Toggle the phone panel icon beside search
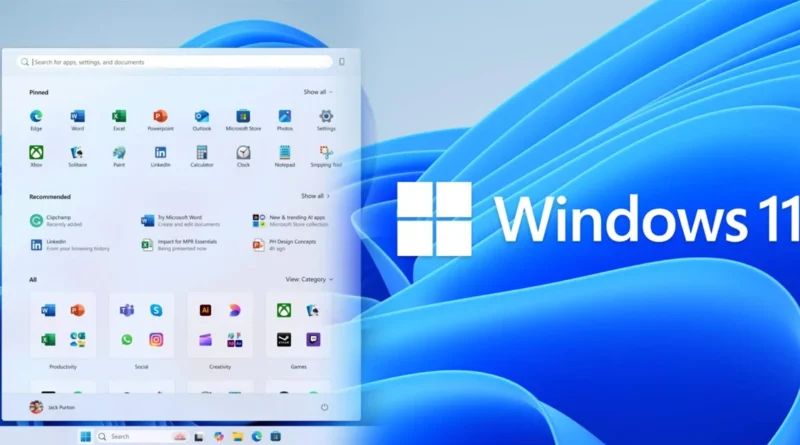The width and height of the screenshot is (800, 445). click(x=342, y=62)
